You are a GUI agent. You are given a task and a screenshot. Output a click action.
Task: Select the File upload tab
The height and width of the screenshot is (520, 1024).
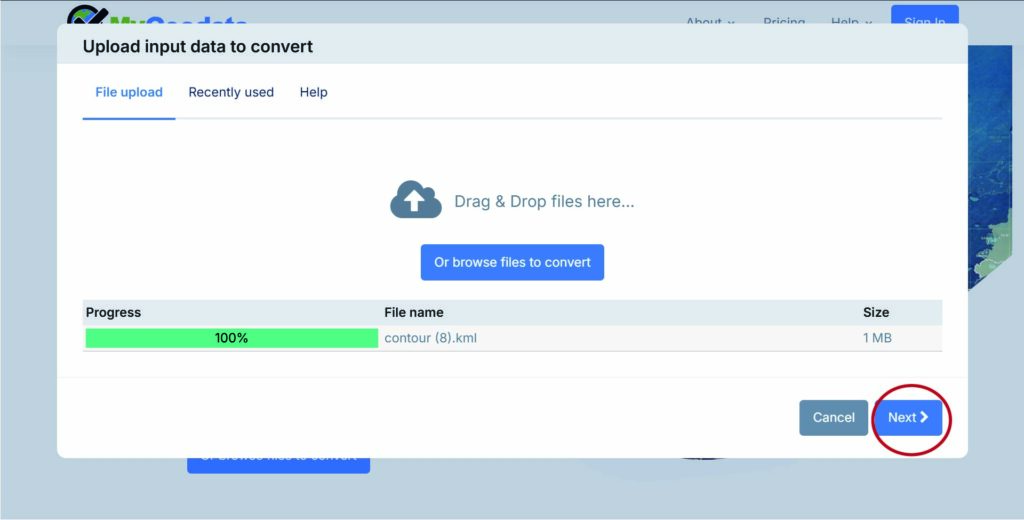pos(129,92)
